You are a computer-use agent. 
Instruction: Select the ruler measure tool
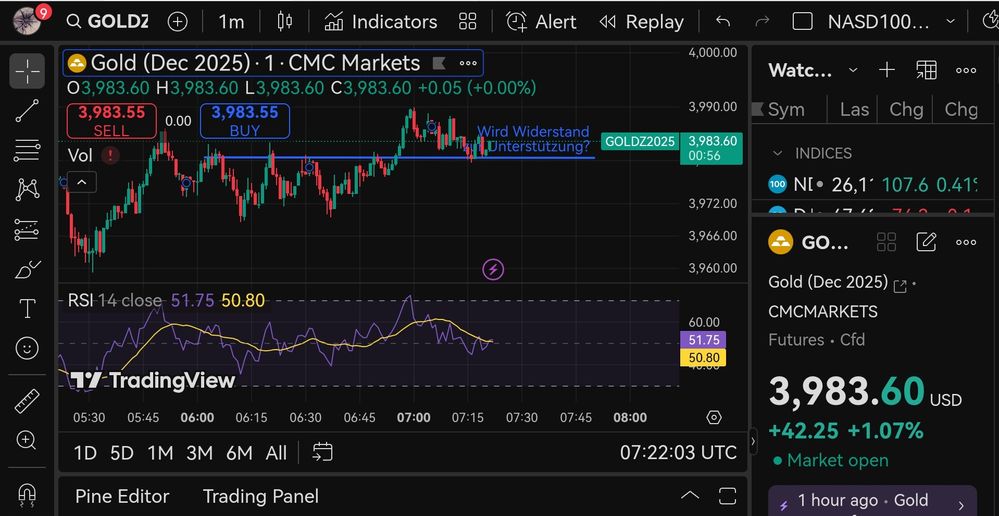pyautogui.click(x=27, y=401)
